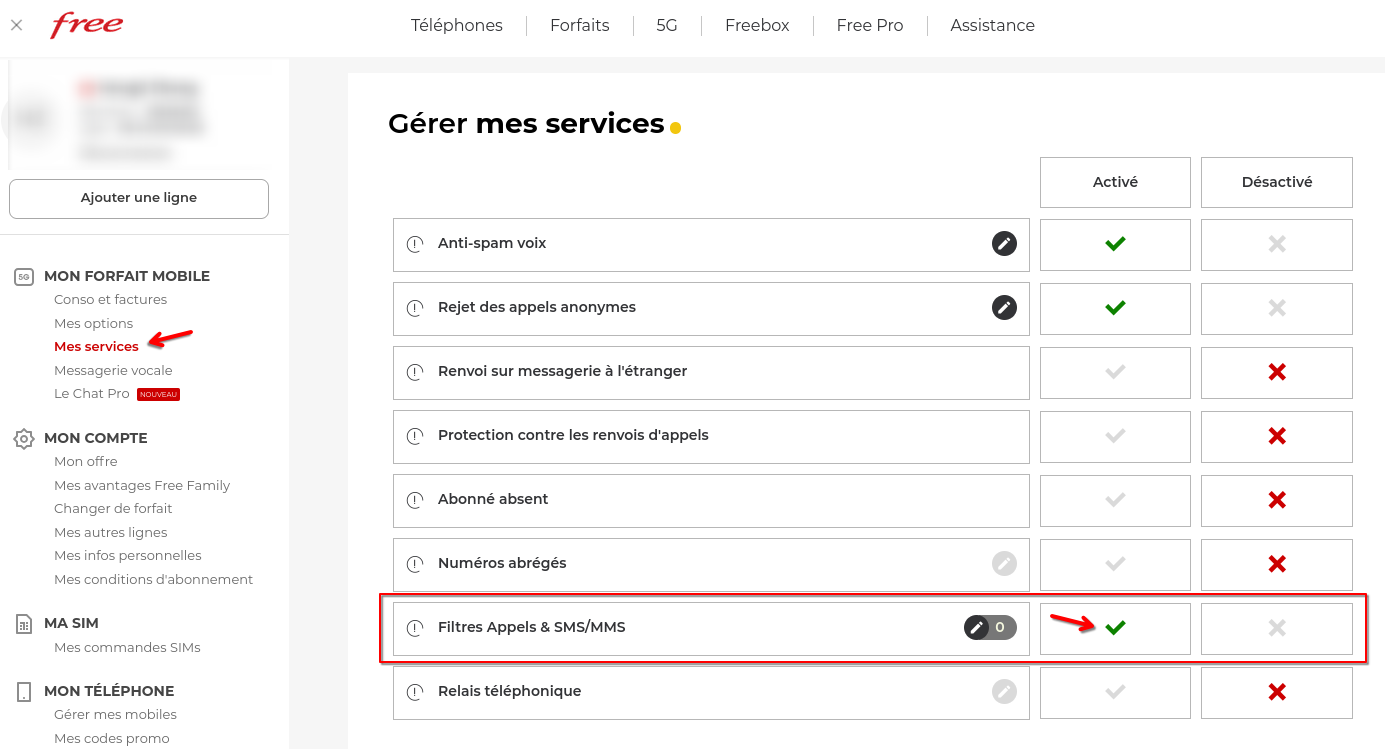The image size is (1385, 749).
Task: Click the MON COMPTE heading
Action: coord(96,439)
